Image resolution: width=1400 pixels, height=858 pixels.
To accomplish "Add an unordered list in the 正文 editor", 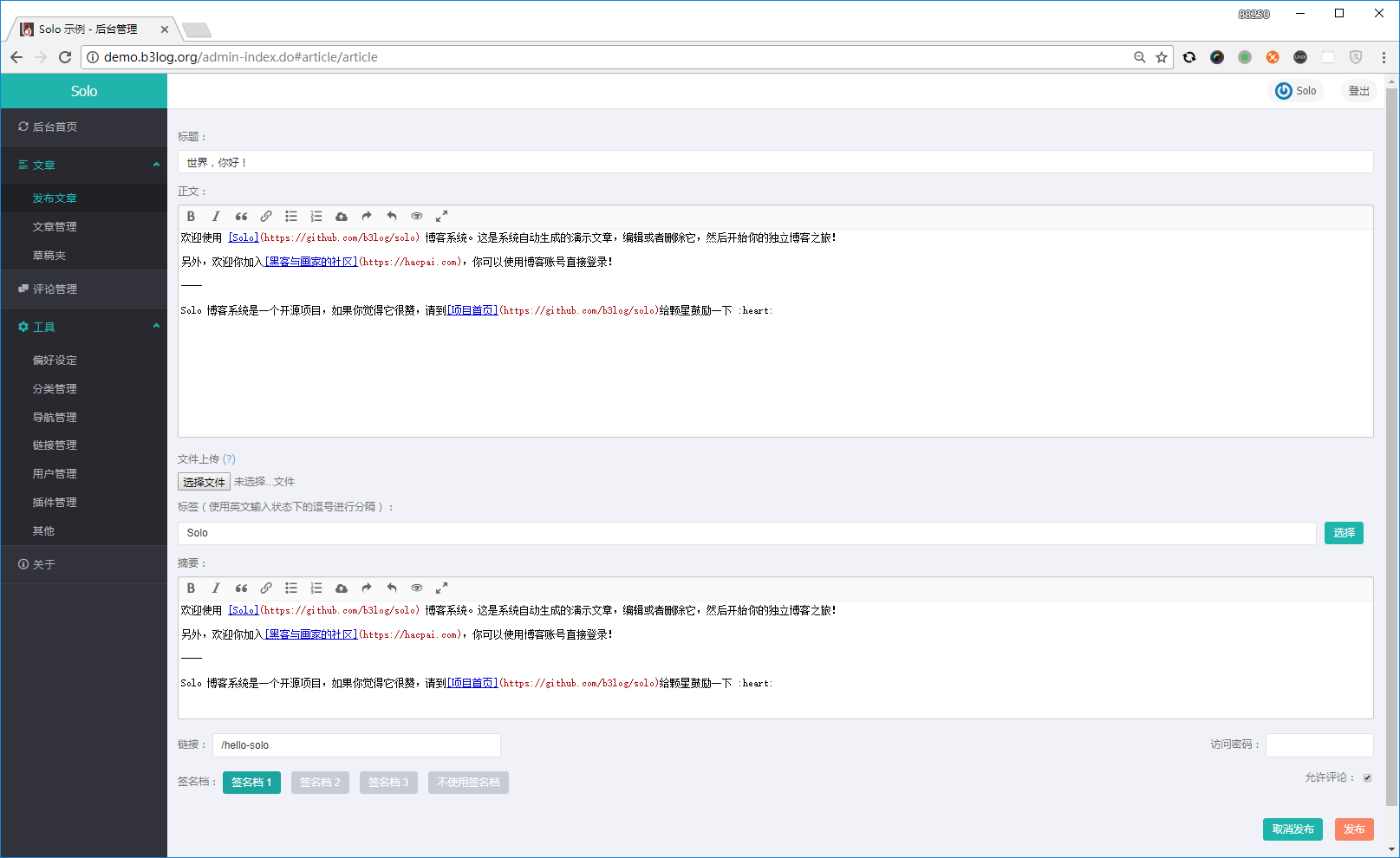I will [291, 217].
